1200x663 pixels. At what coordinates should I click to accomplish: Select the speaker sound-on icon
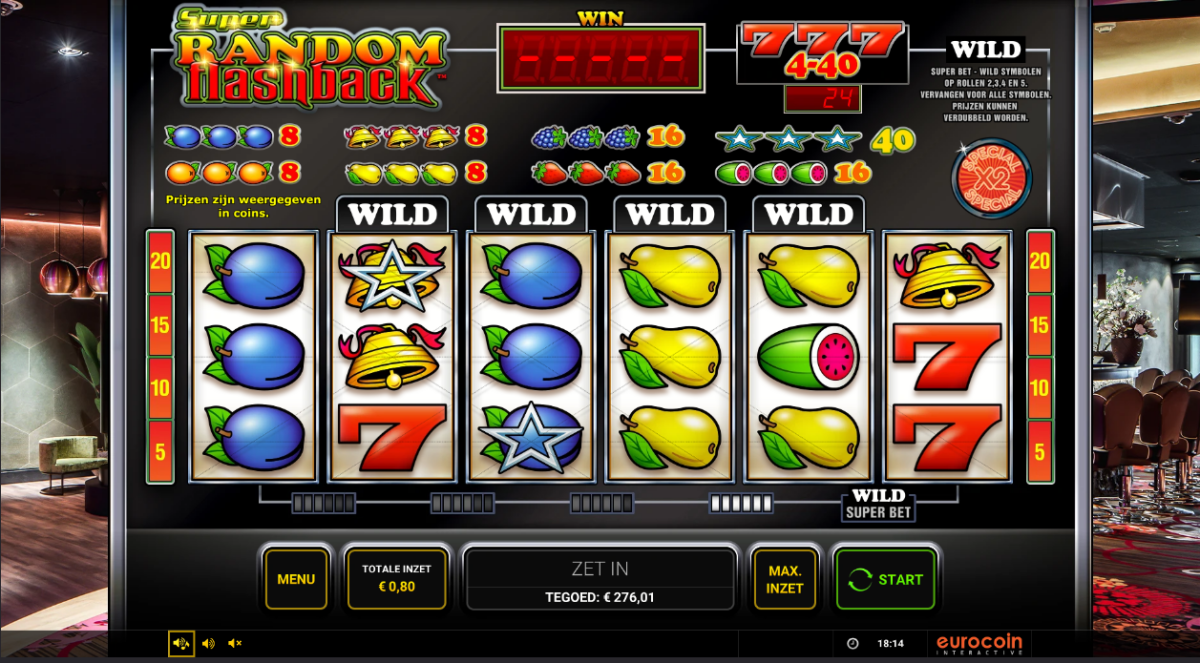click(208, 643)
